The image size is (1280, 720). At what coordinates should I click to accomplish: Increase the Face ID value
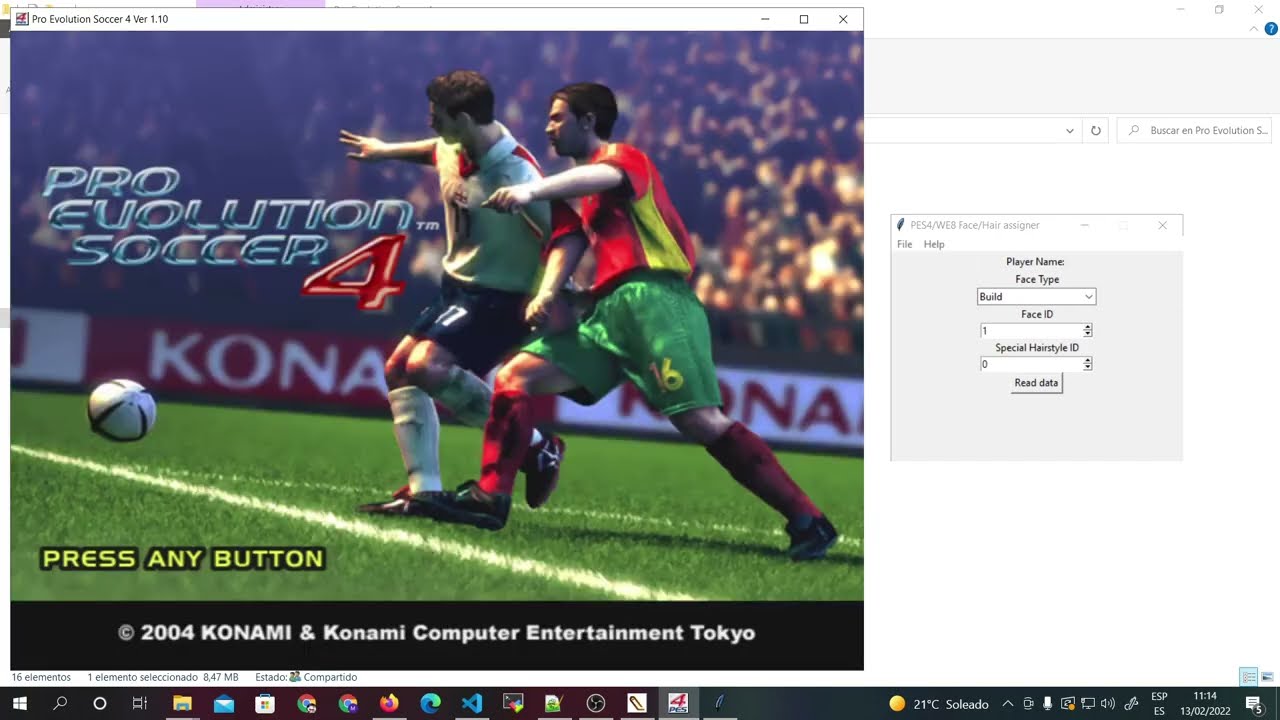point(1088,327)
